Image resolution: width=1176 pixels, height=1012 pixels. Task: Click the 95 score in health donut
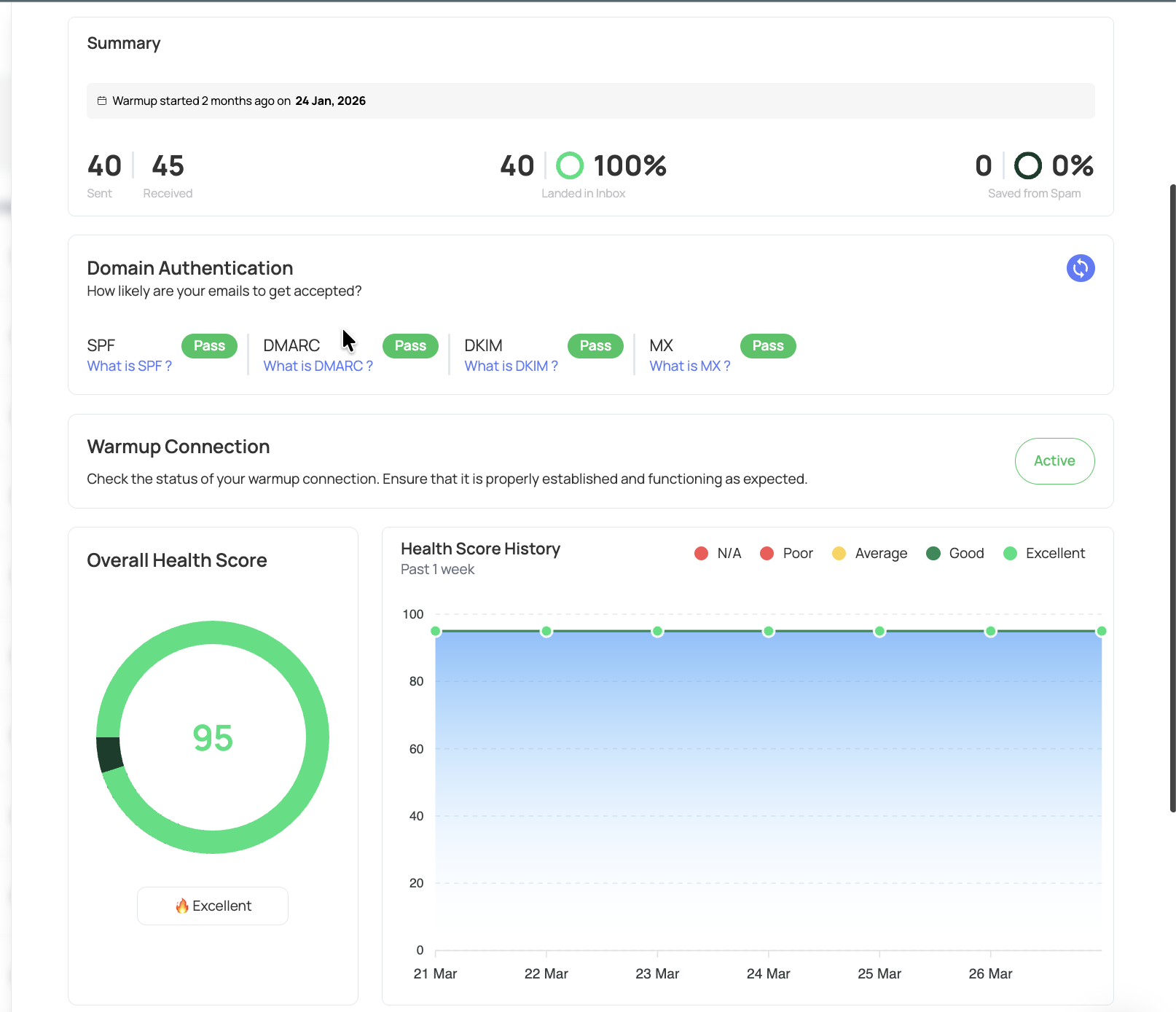point(213,738)
